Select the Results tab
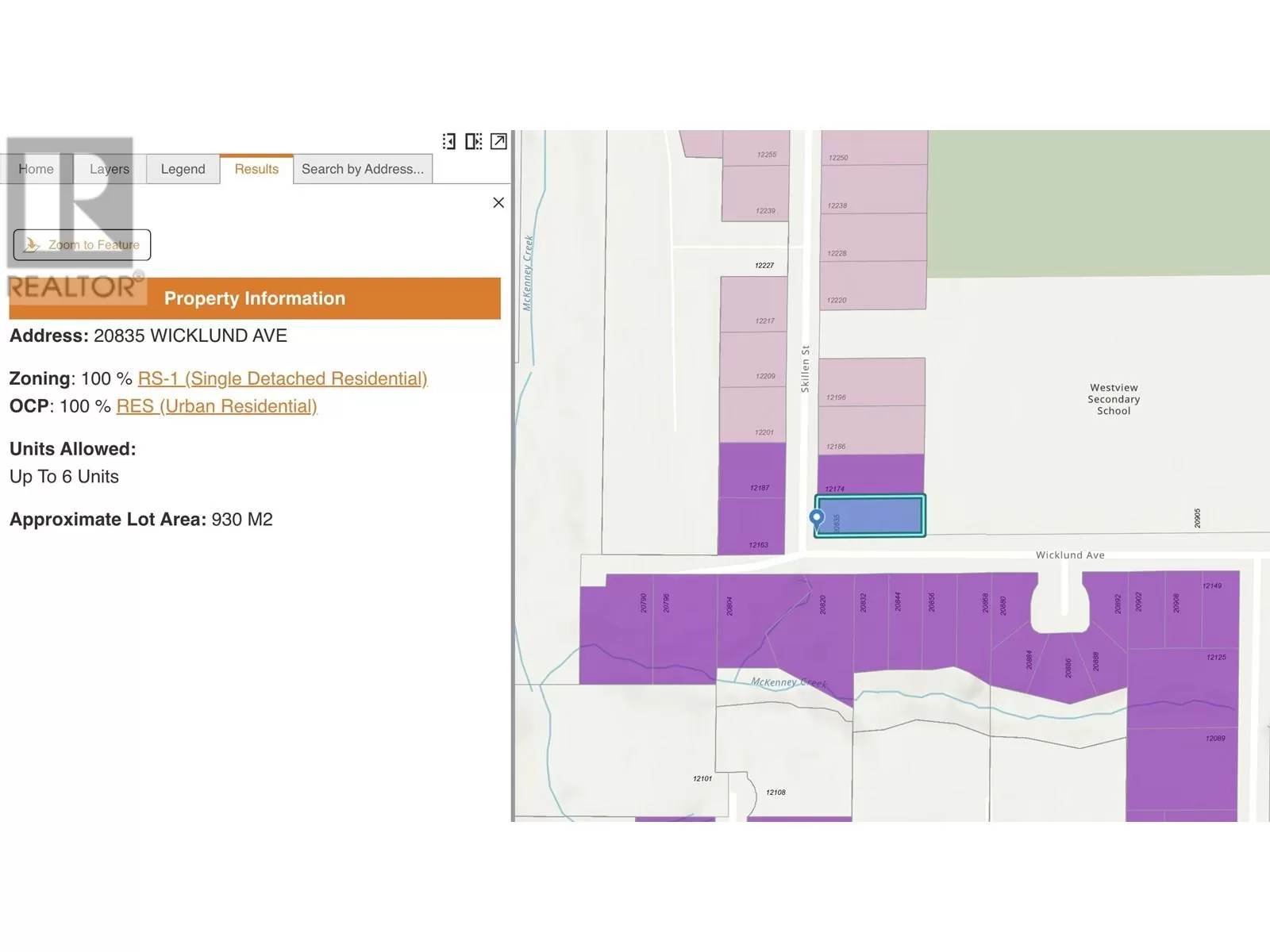The width and height of the screenshot is (1270, 952). [x=256, y=169]
